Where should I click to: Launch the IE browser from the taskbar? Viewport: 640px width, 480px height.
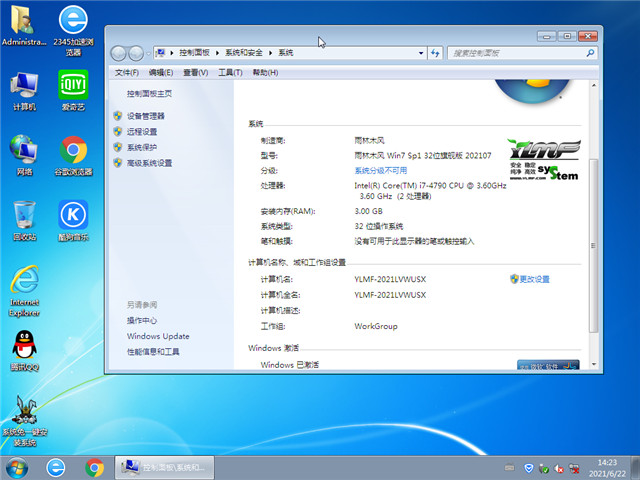pos(56,468)
